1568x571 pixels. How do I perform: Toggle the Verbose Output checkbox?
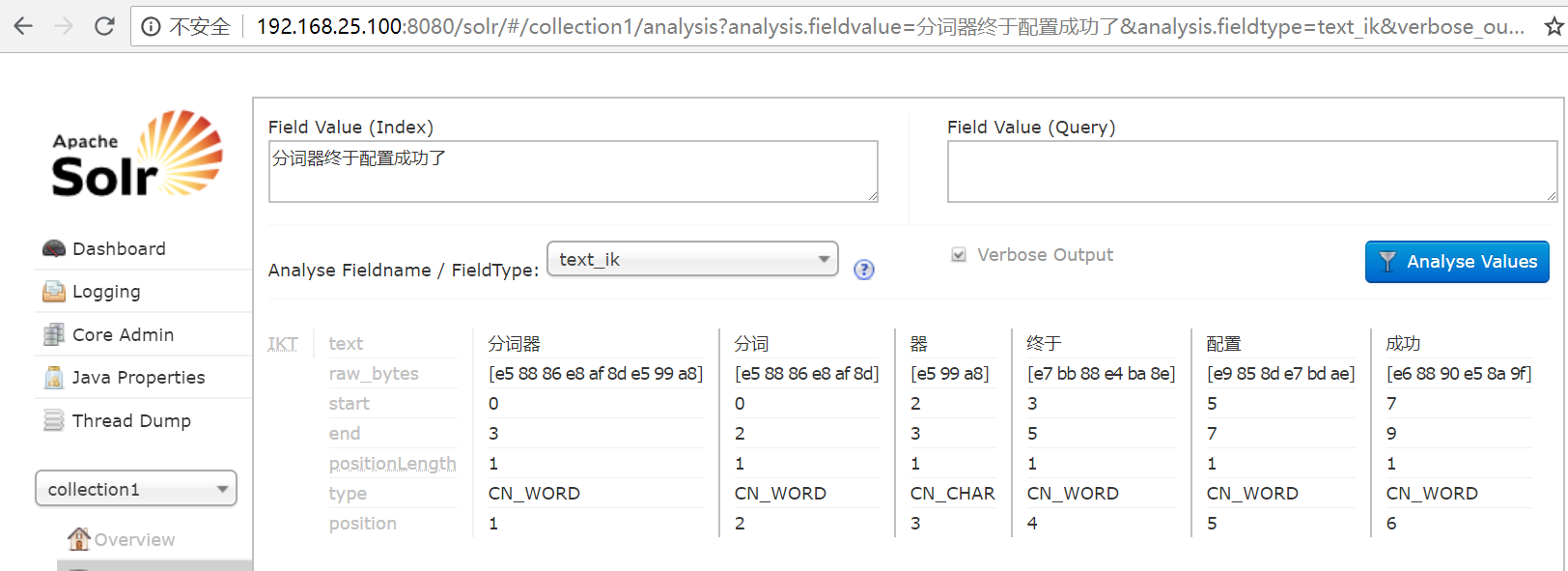pos(959,255)
